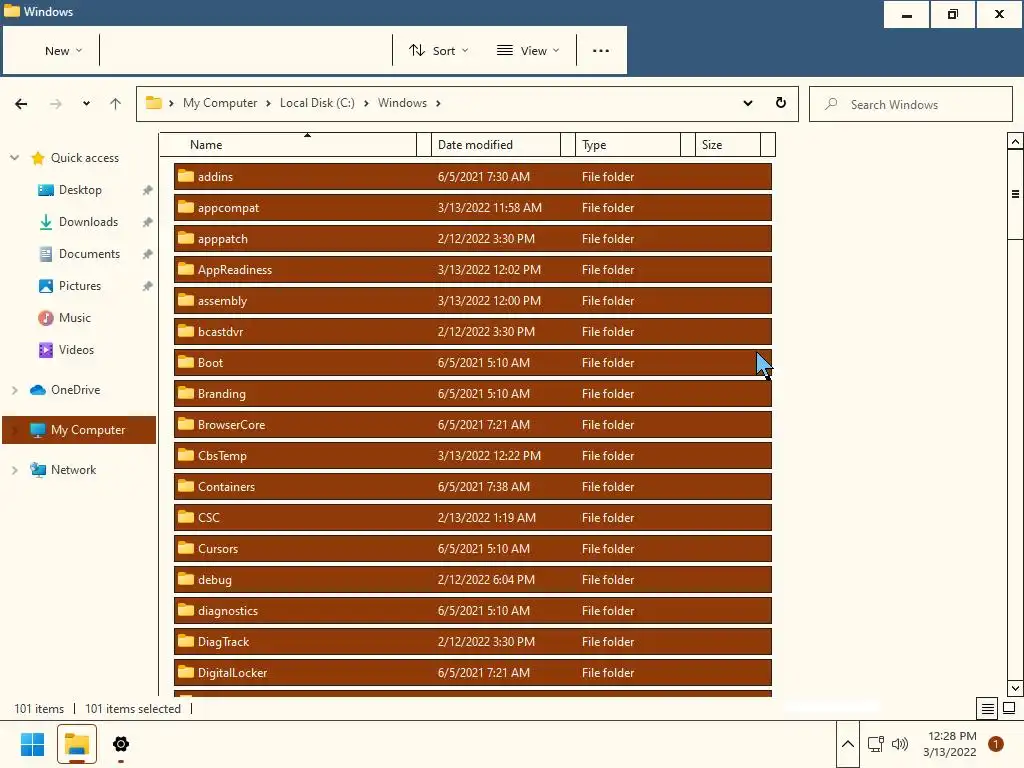Open Documents in the sidebar
The height and width of the screenshot is (768, 1024).
89,253
